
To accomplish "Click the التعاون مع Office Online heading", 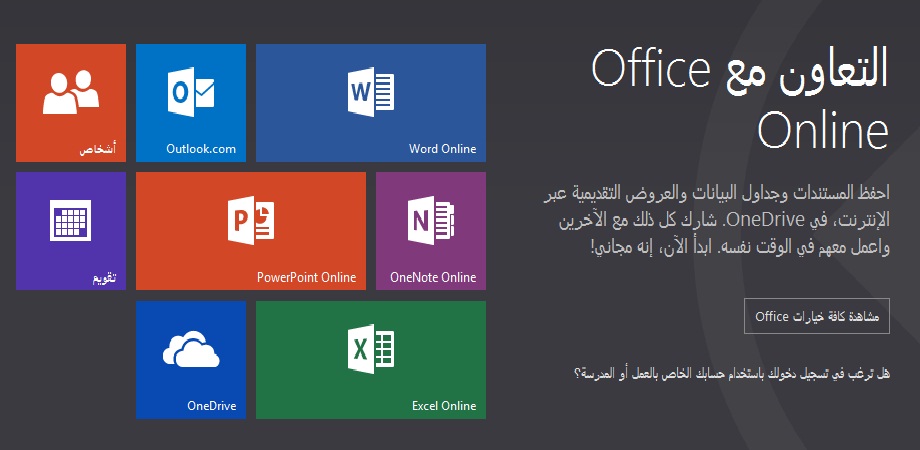I will [740, 100].
